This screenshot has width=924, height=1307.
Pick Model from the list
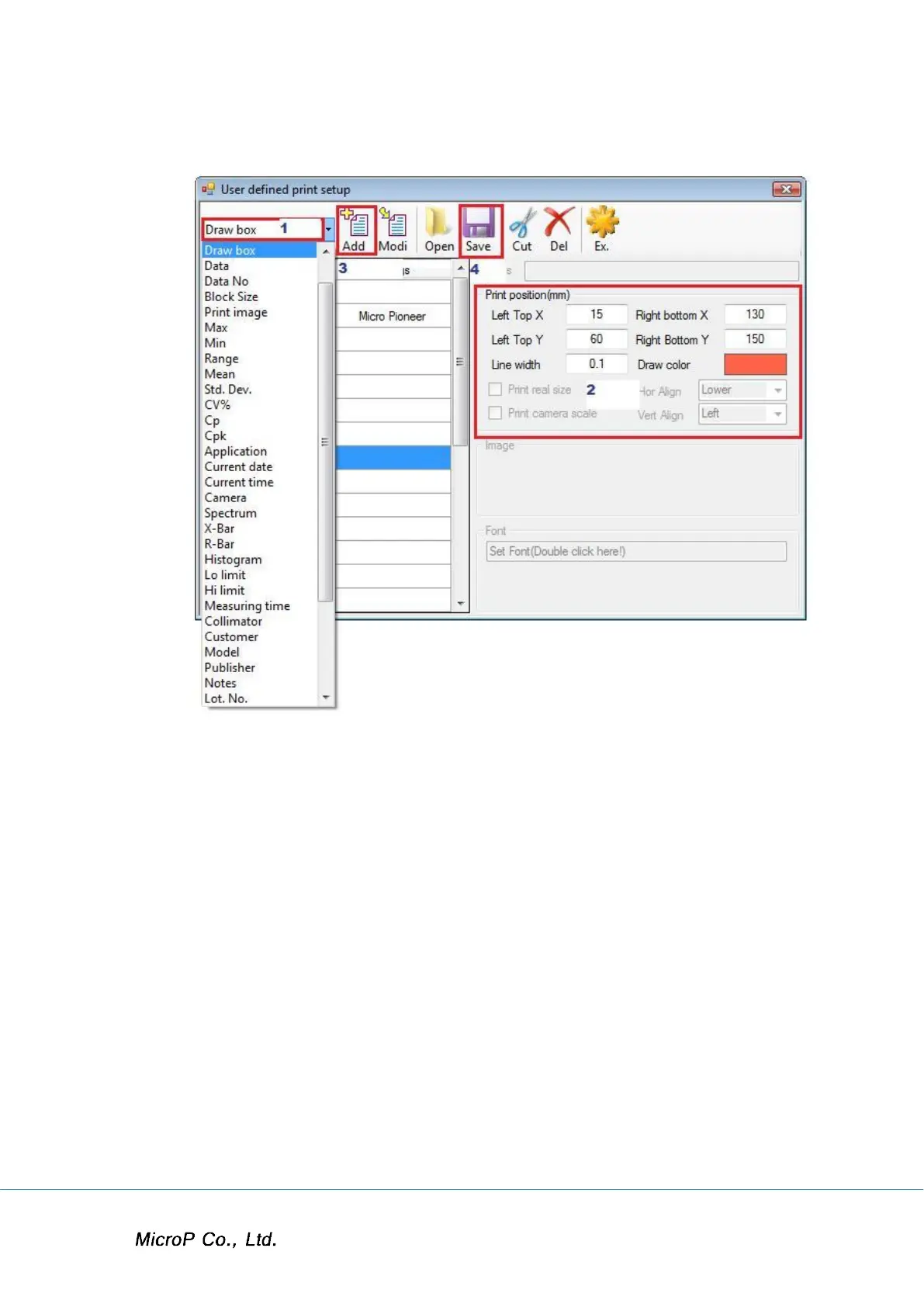(259, 653)
